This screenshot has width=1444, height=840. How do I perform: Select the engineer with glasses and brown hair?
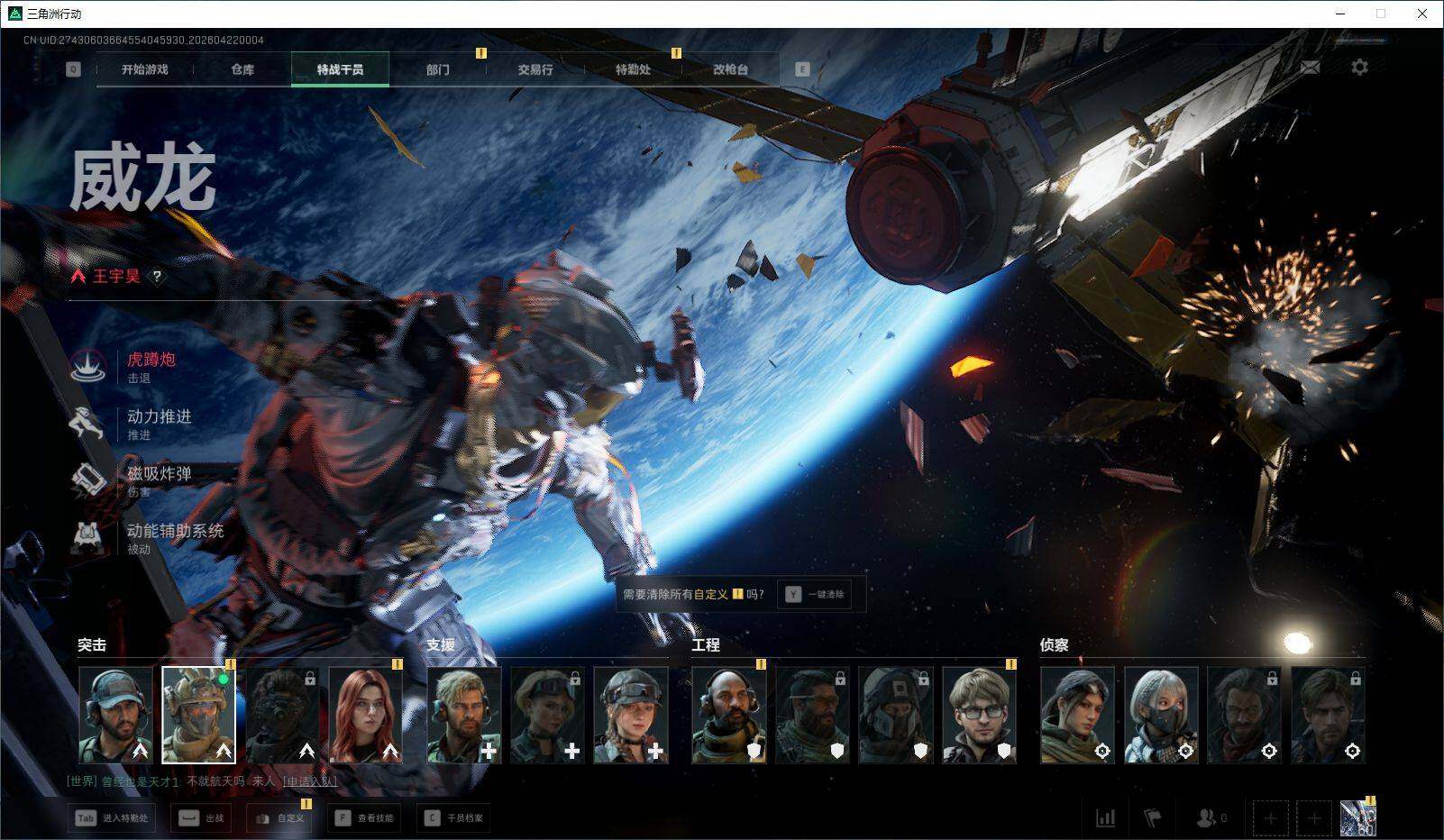980,715
